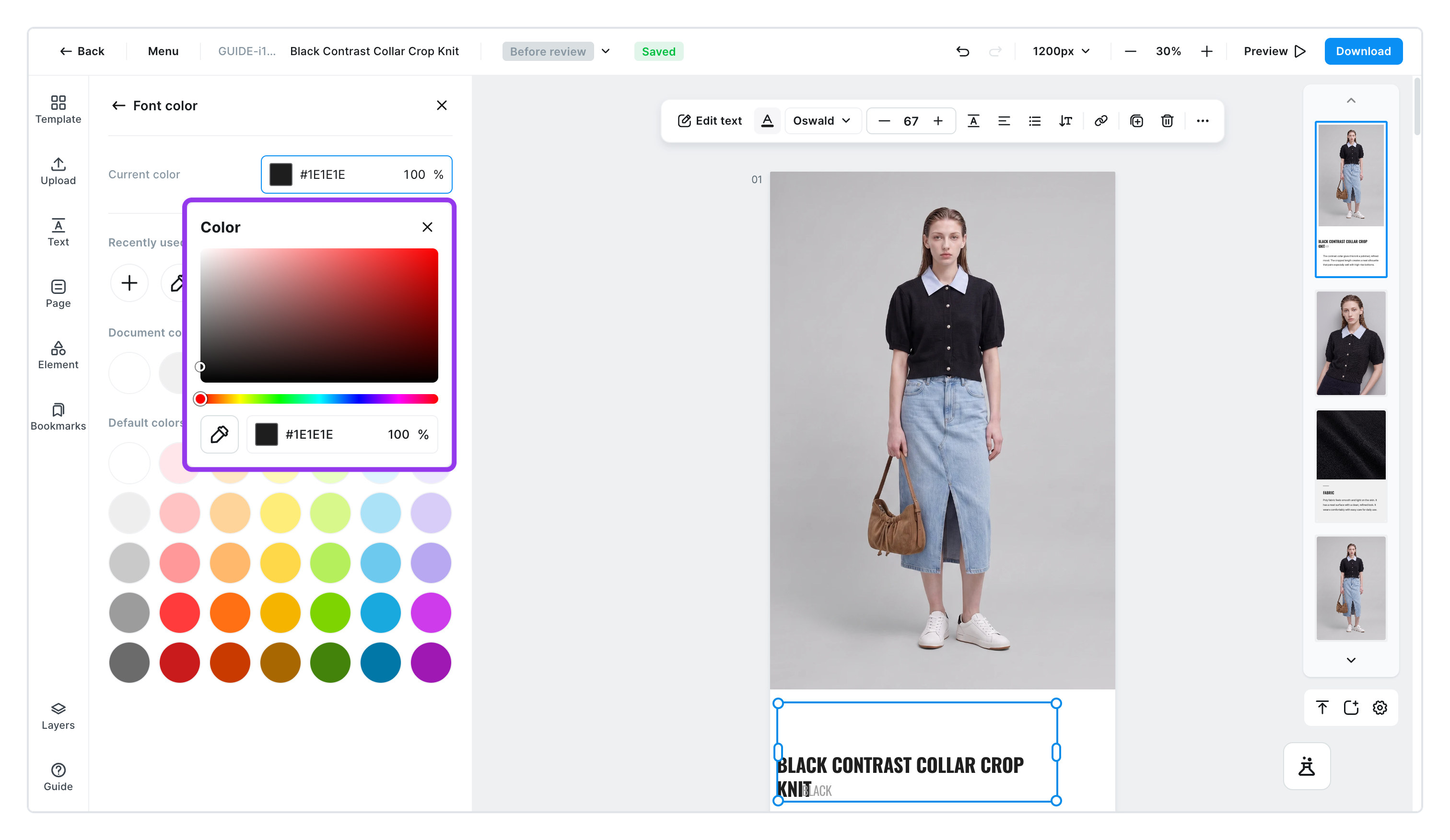This screenshot has height=840, width=1450.
Task: Open the Template sidebar panel
Action: 58,110
